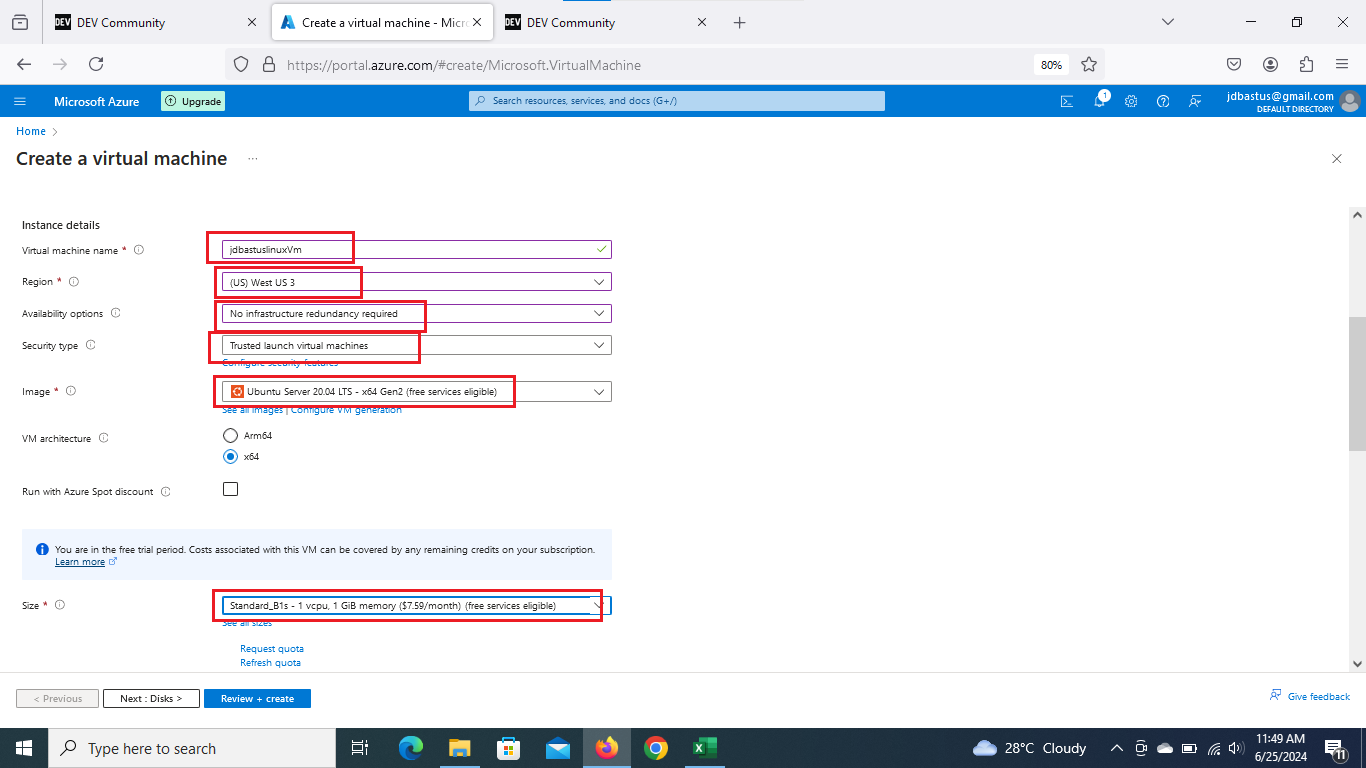Click the Upgrade button
The width and height of the screenshot is (1366, 768).
(193, 101)
